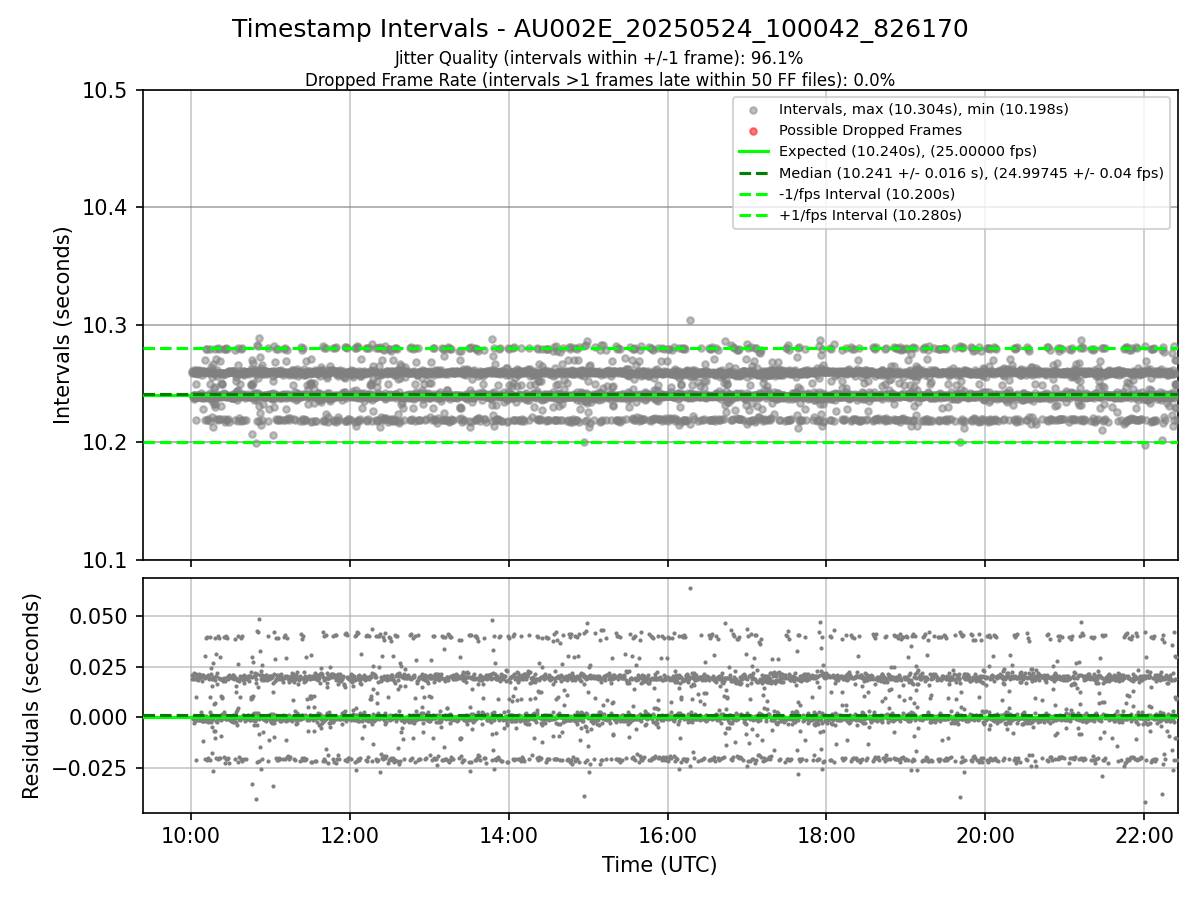
Task: Select the "Jitter Quality" 96.1% subtitle line
Action: tap(600, 59)
